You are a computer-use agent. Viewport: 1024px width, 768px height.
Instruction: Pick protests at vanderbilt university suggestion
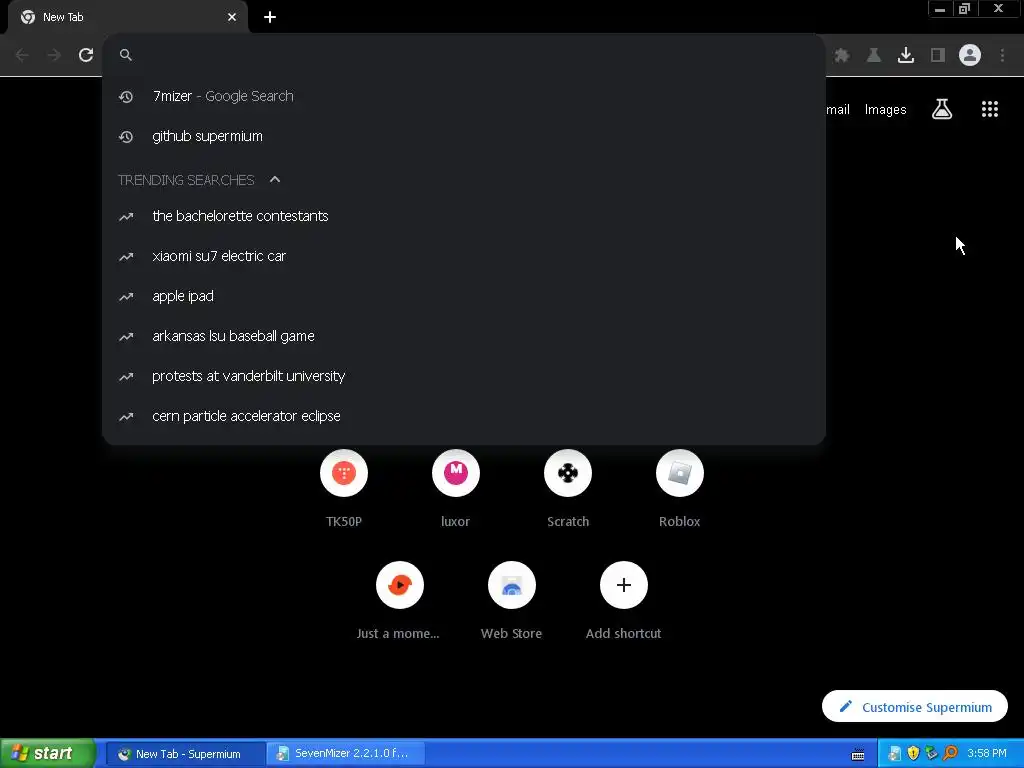tap(464, 376)
